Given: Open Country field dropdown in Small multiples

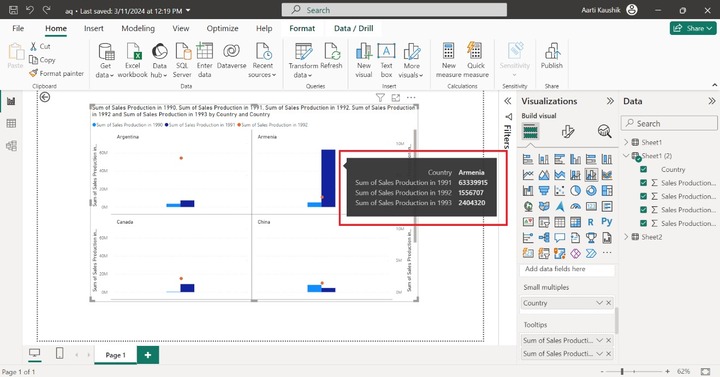Looking at the screenshot, I should pos(599,303).
